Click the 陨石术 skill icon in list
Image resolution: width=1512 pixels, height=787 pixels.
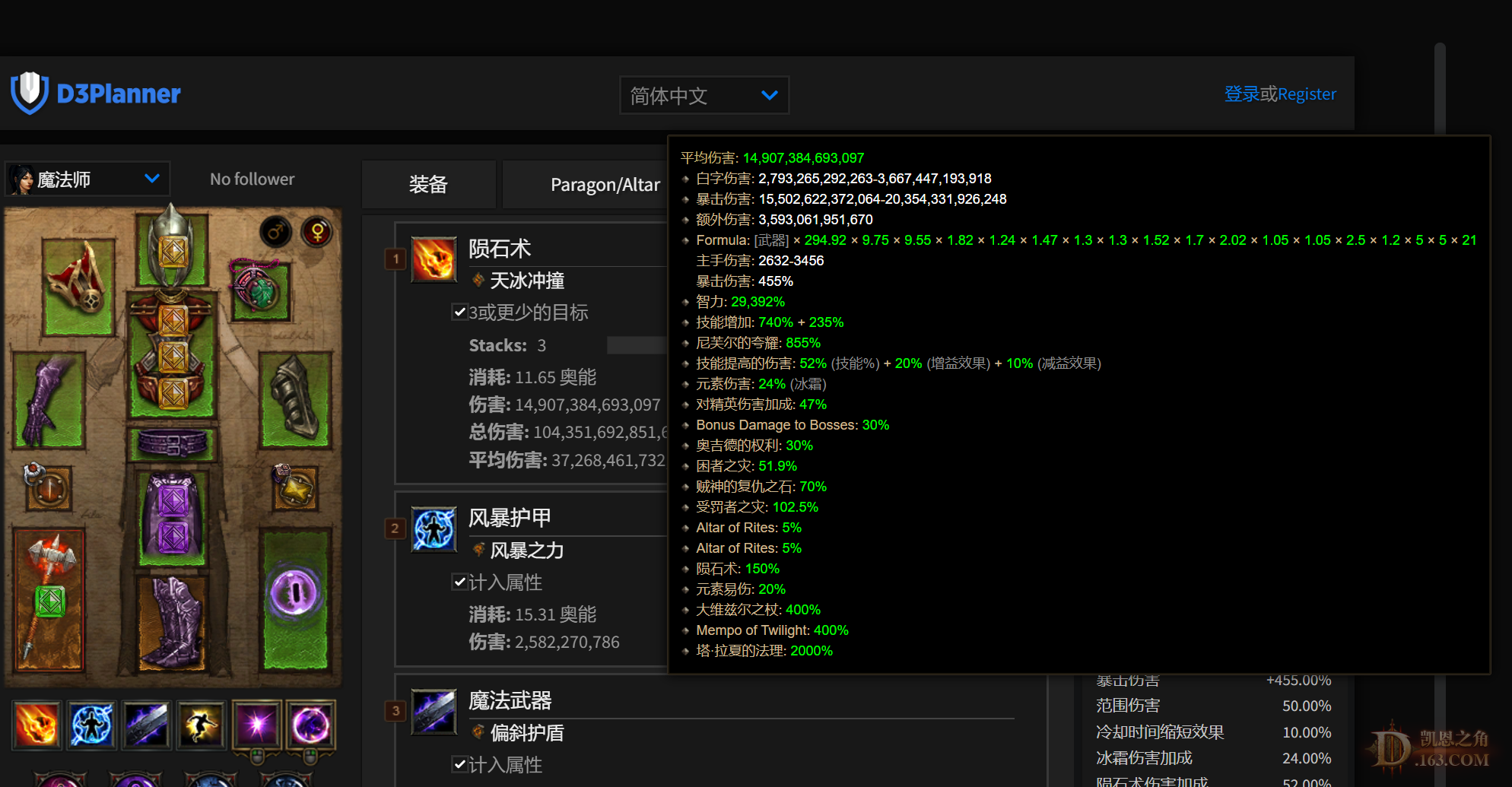[x=434, y=259]
